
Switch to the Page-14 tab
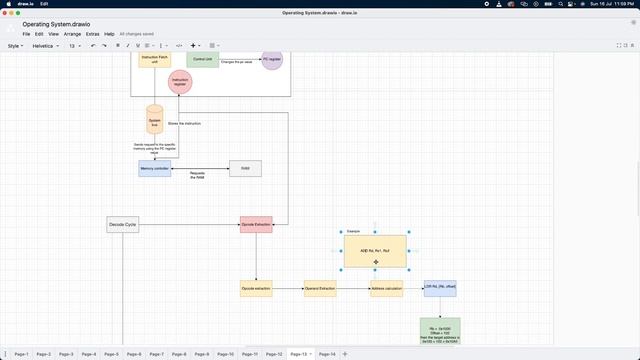coord(327,354)
